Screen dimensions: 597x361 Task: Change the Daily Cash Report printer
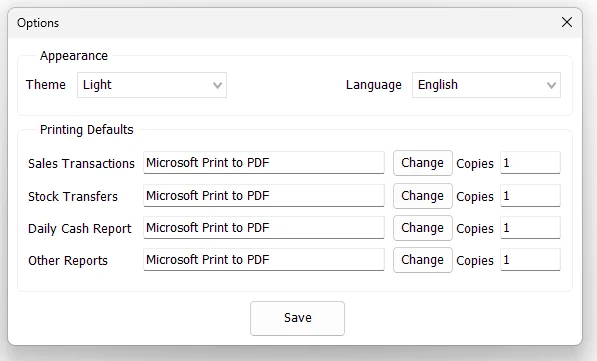tap(423, 228)
